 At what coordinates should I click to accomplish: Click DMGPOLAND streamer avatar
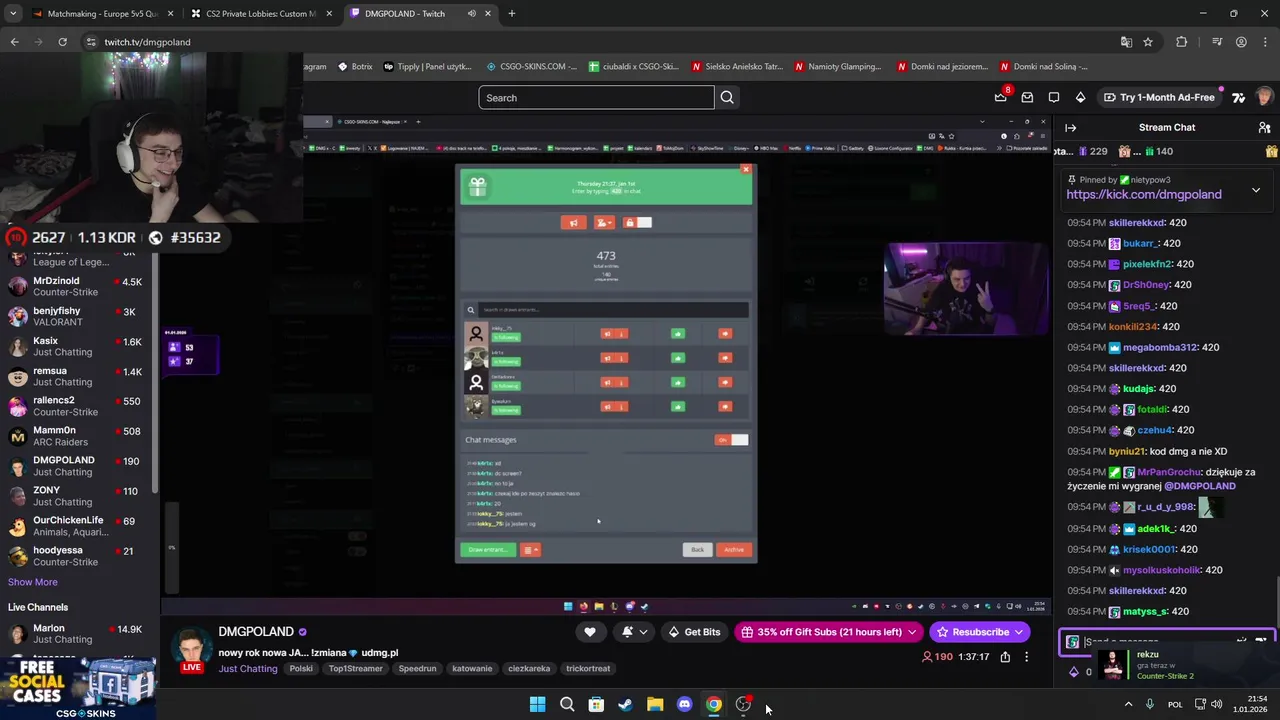(190, 649)
